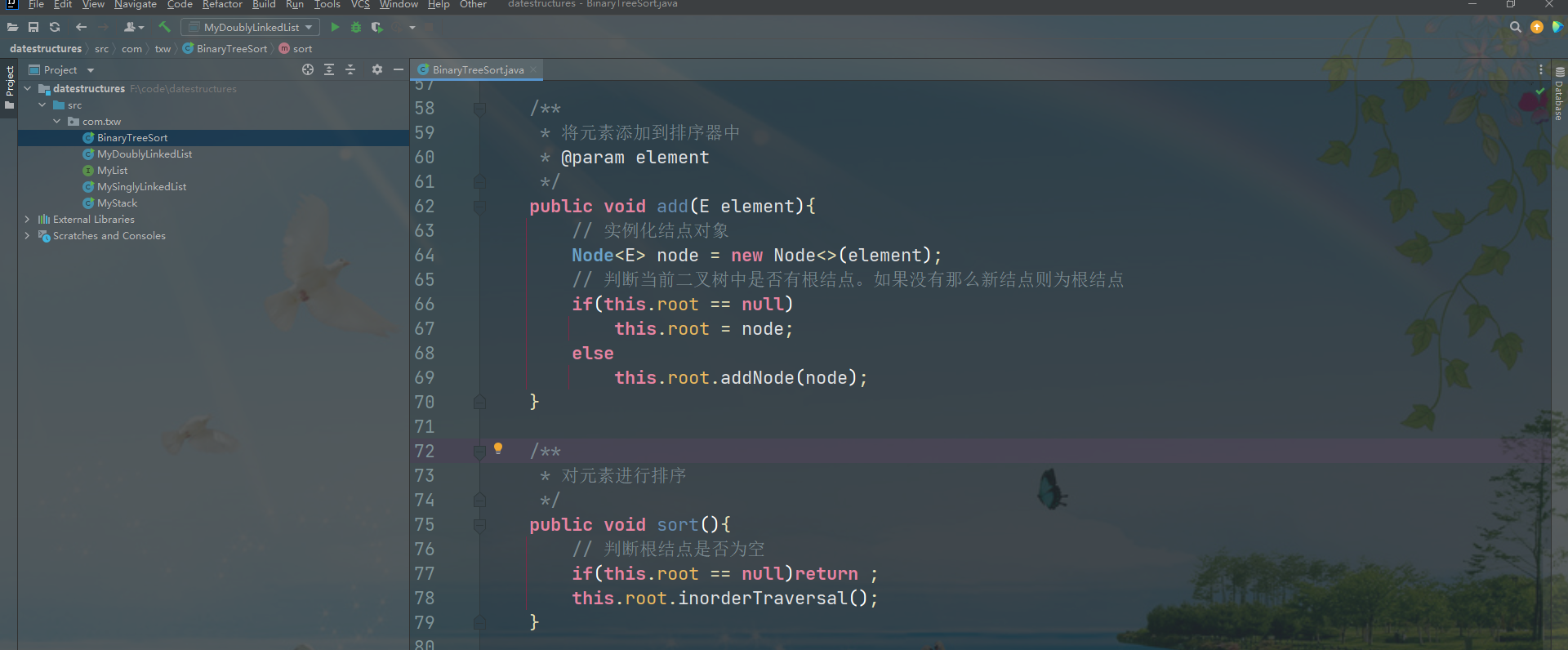
Task: Select MyStack in project tree
Action: [117, 203]
